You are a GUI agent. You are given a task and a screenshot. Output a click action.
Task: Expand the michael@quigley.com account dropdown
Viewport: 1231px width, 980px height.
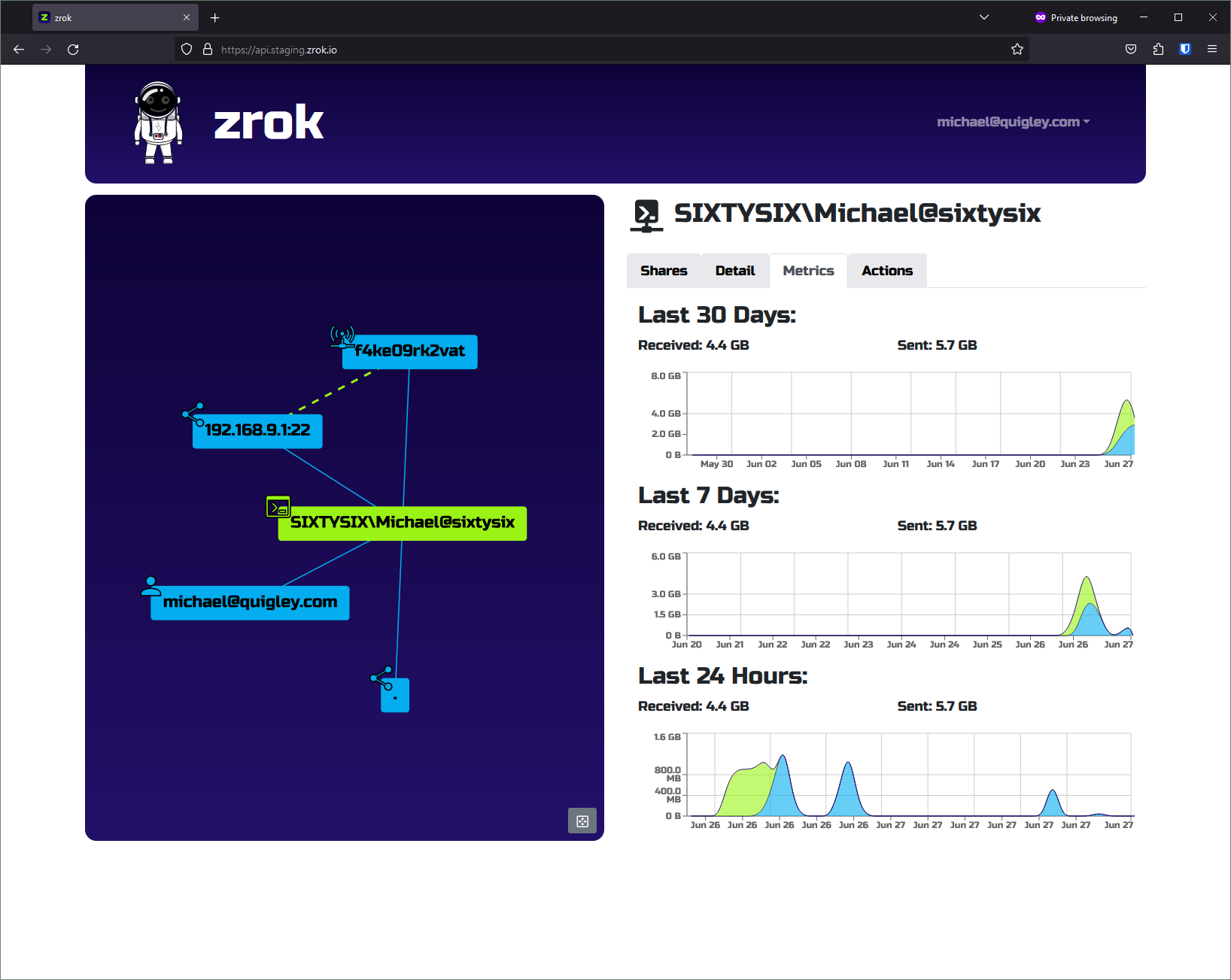[1013, 122]
